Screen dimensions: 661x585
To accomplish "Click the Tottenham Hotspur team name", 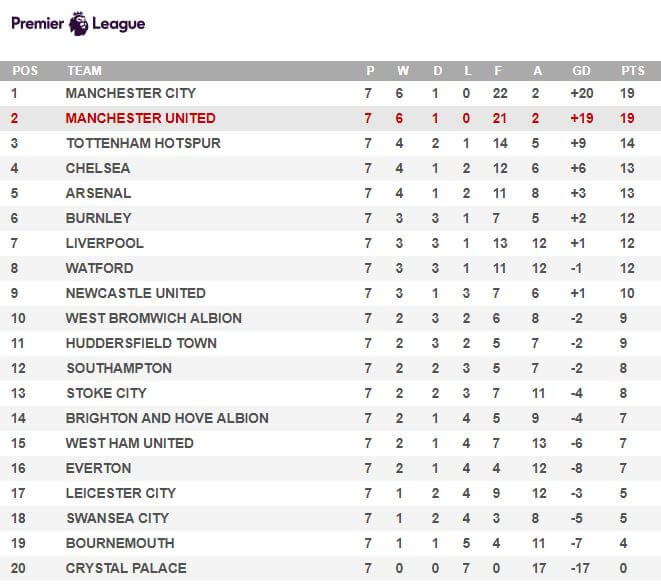I will coord(143,143).
